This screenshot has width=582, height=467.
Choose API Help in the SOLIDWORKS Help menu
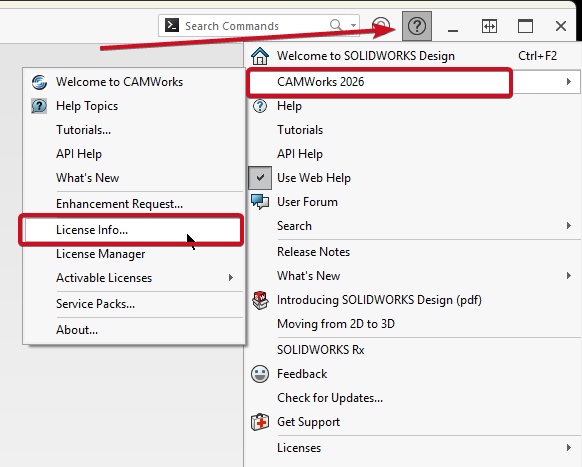300,154
